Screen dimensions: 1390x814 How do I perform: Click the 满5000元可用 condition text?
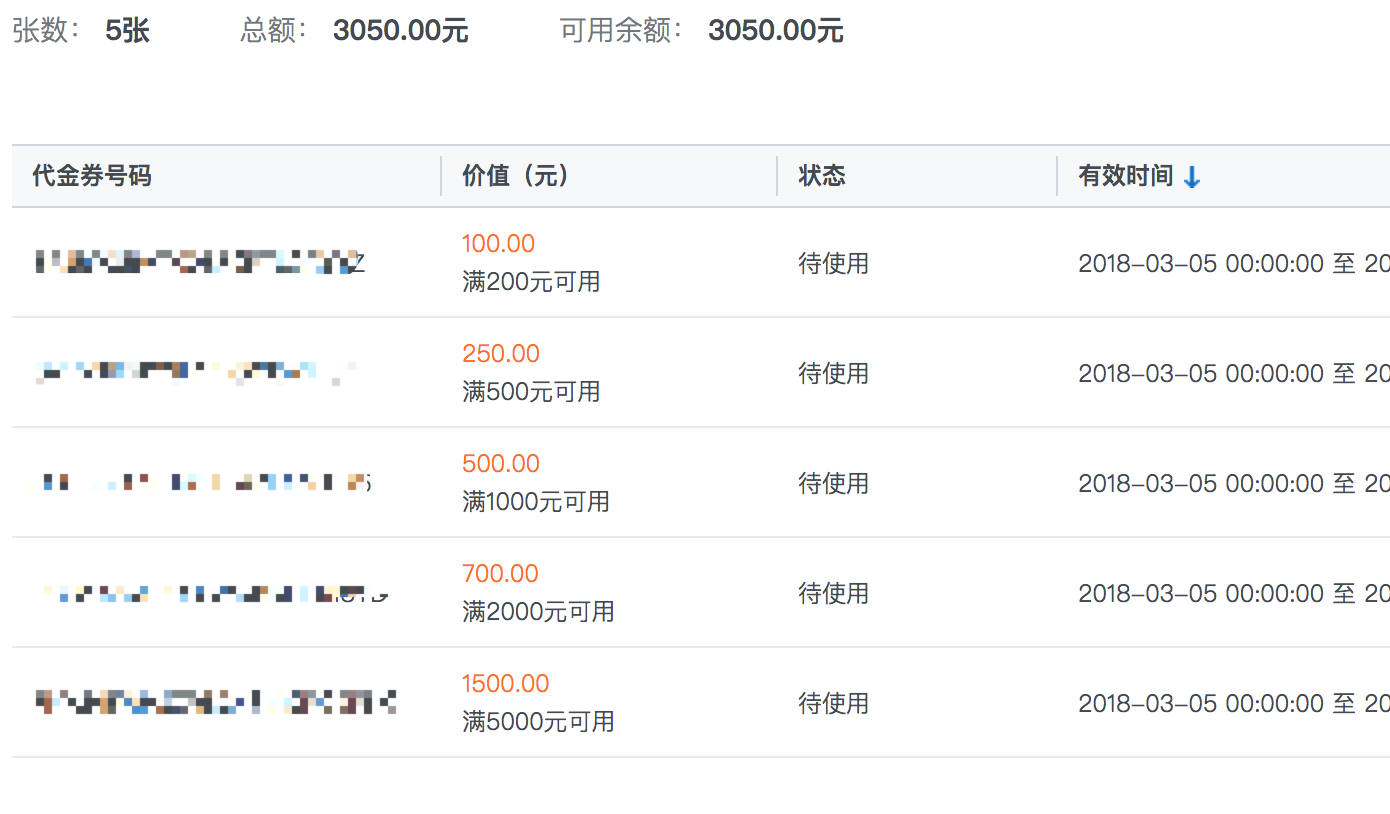(x=538, y=722)
